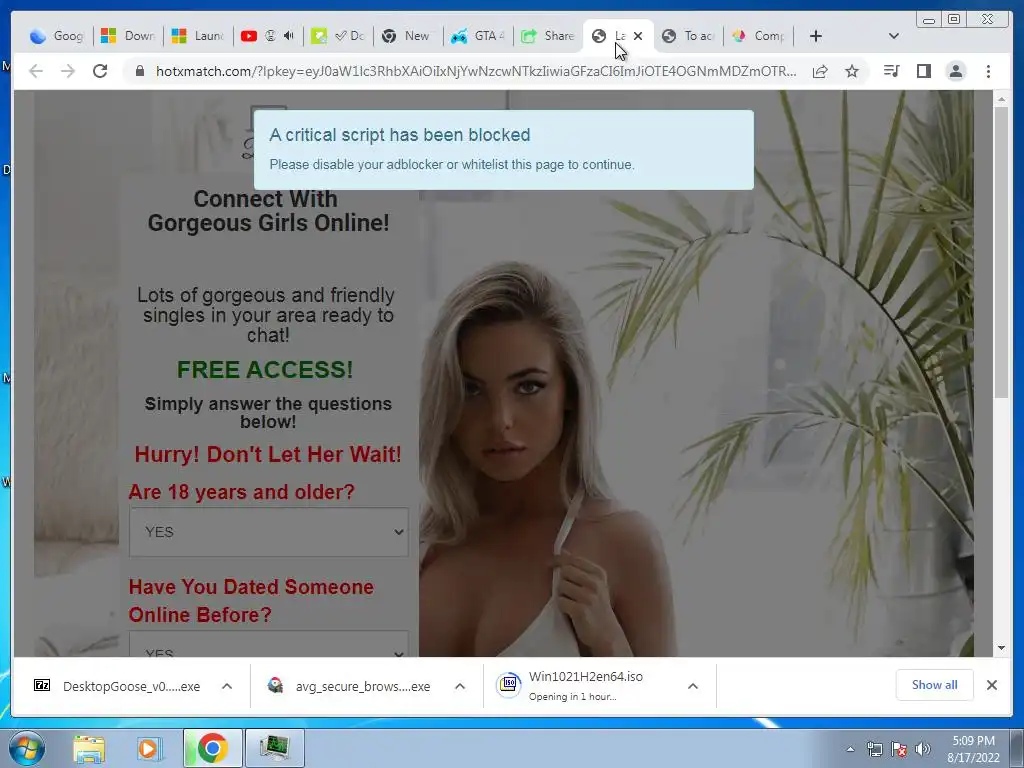Launch Windows Media Player from taskbar
This screenshot has height=768, width=1024.
(150, 748)
